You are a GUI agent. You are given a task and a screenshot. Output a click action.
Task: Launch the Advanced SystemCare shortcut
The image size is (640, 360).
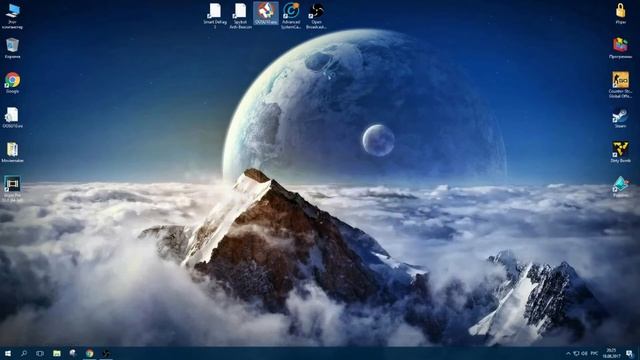pyautogui.click(x=291, y=15)
